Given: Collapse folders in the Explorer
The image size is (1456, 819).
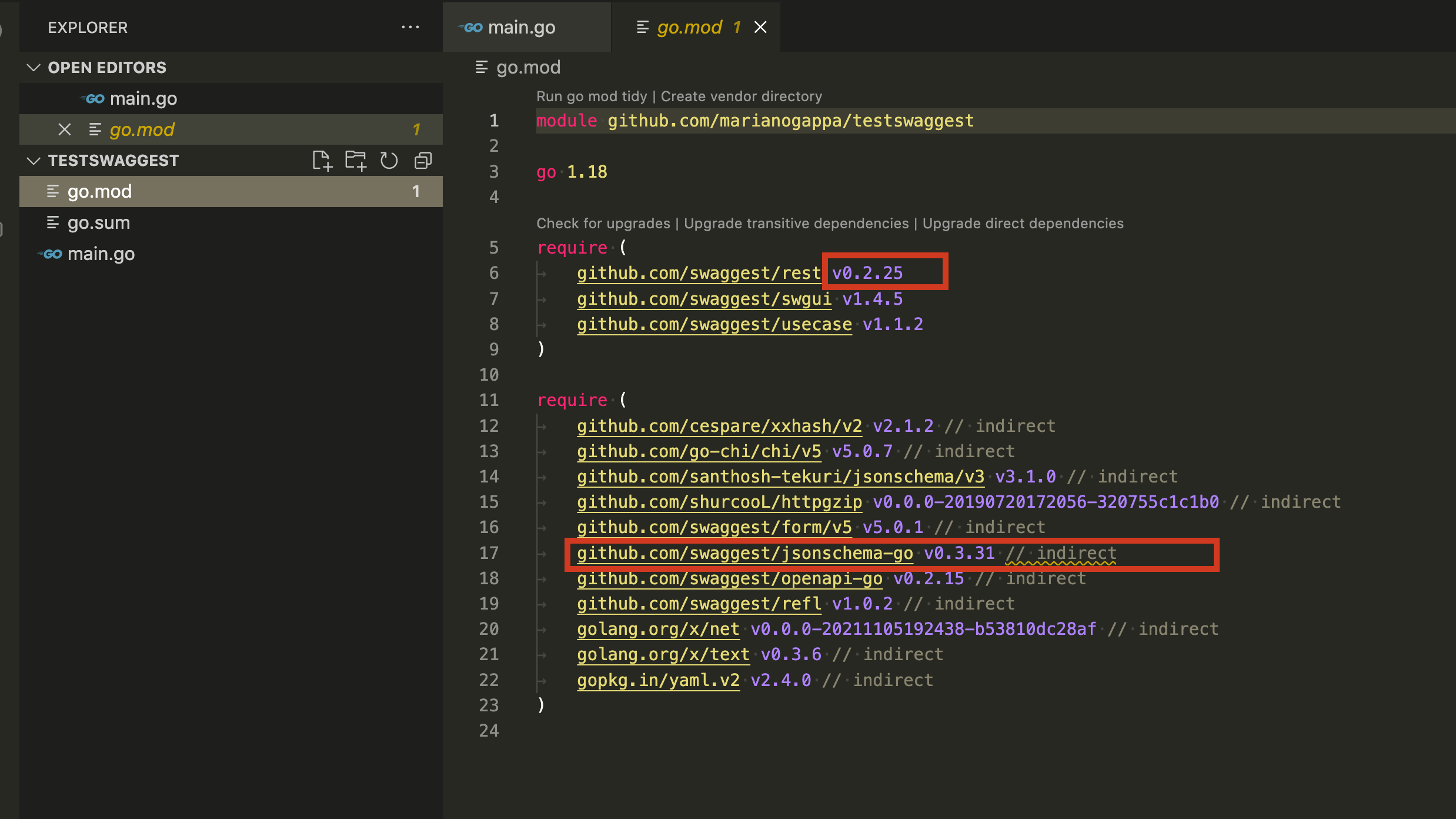Looking at the screenshot, I should [423, 159].
